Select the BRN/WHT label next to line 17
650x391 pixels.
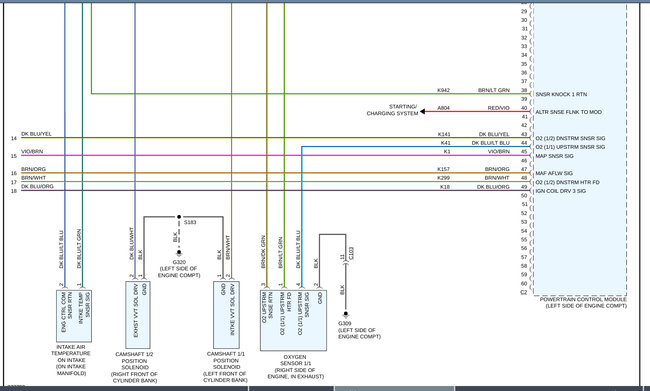click(34, 178)
